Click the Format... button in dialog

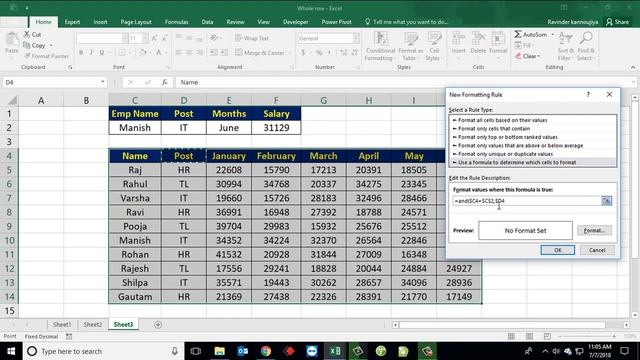[594, 231]
